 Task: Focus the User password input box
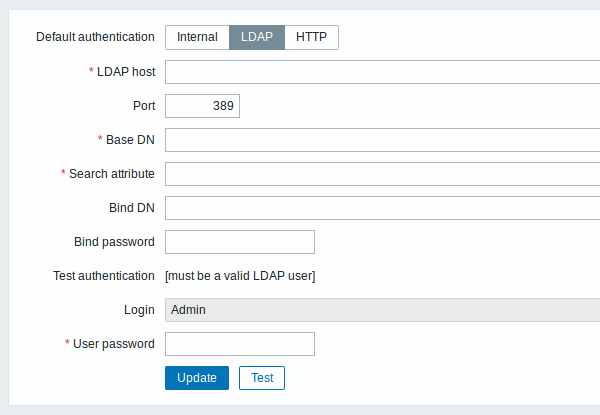240,344
